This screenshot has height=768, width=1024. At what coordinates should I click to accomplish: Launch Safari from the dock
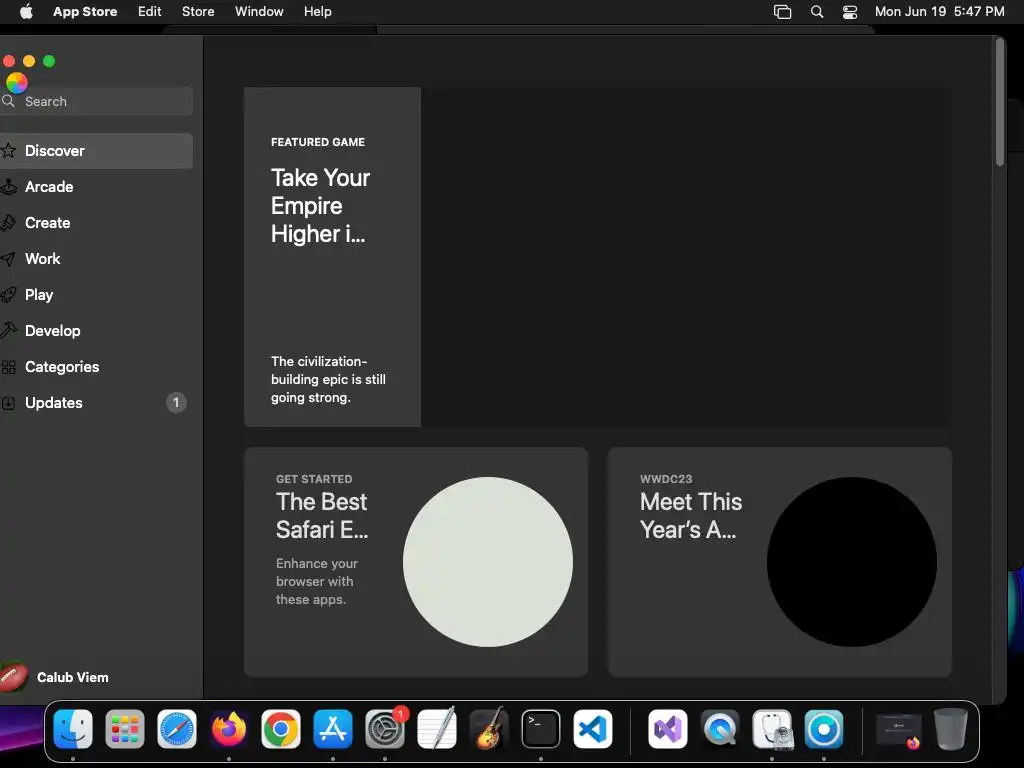tap(176, 729)
